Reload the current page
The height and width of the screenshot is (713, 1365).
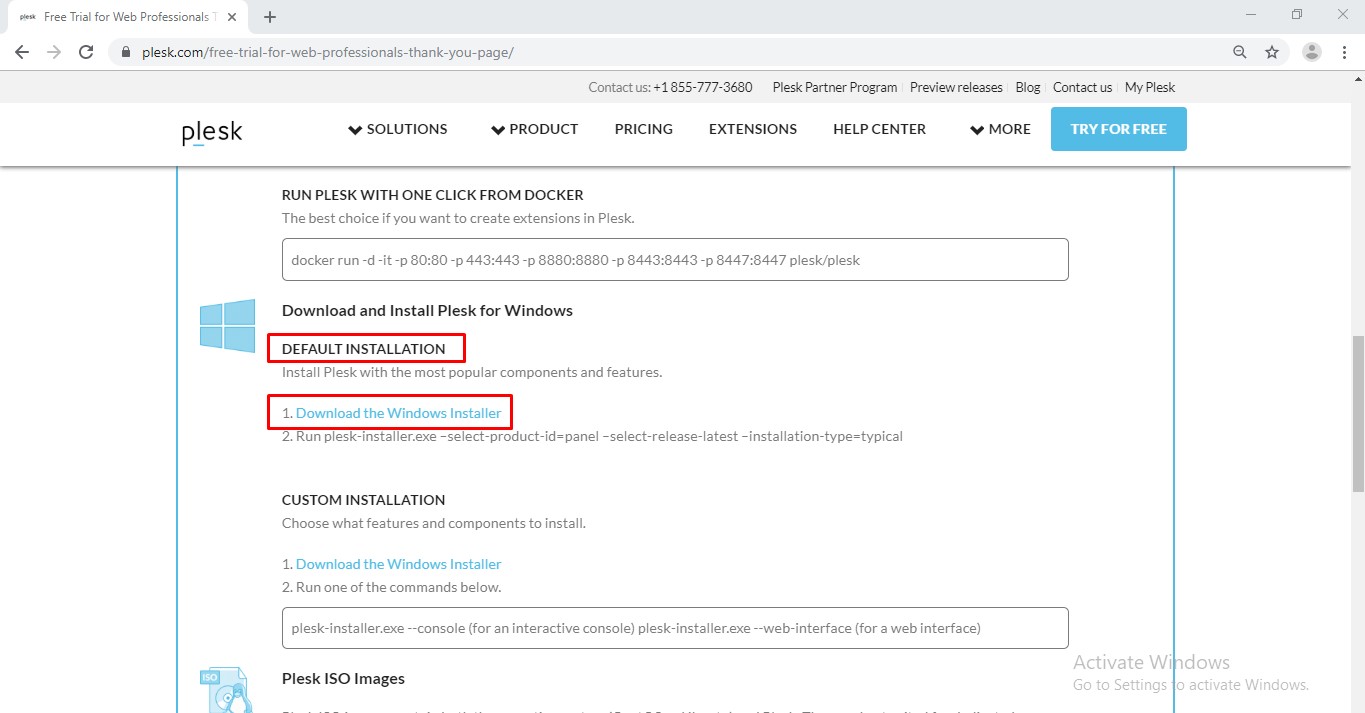86,52
